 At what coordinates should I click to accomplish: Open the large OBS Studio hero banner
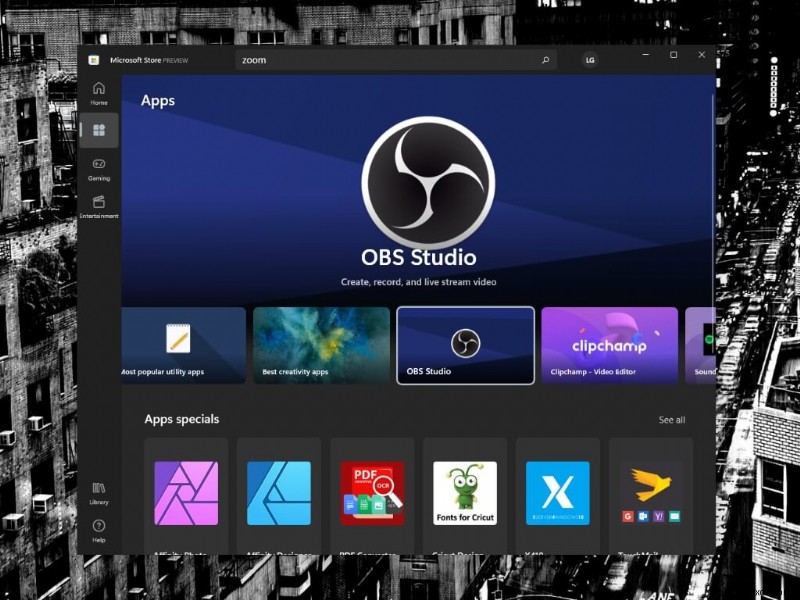click(418, 190)
